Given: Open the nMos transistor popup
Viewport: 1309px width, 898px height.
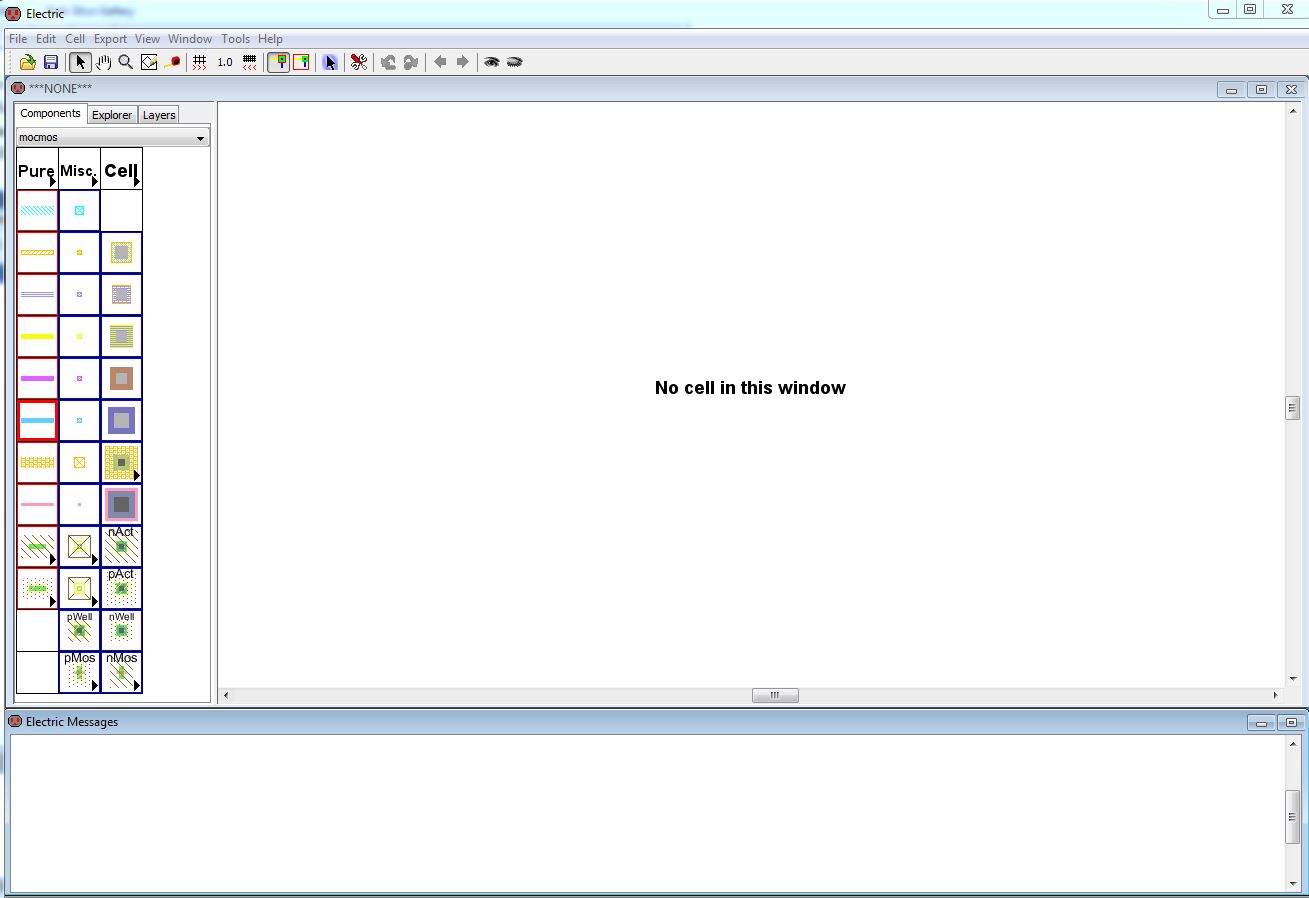Looking at the screenshot, I should point(122,673).
